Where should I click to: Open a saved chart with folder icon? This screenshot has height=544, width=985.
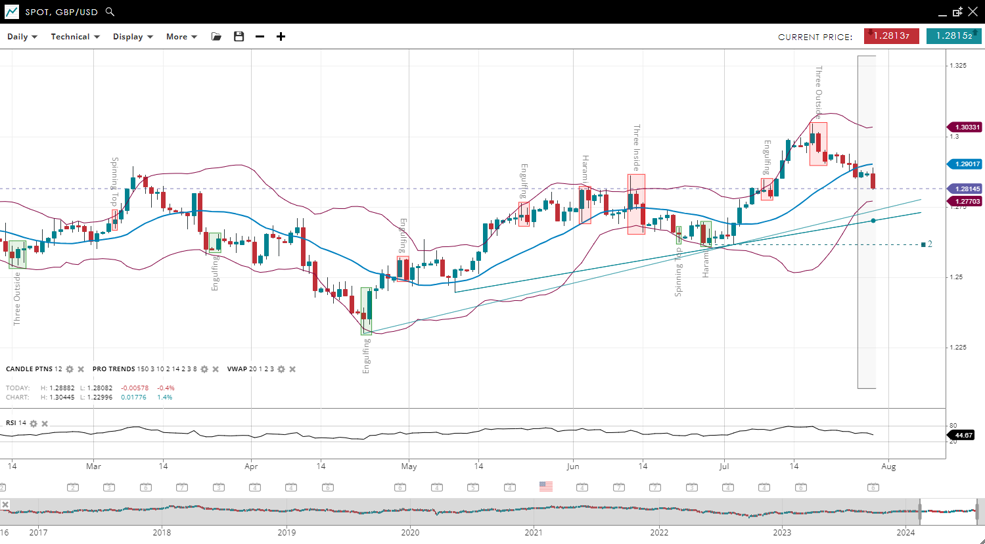tap(216, 37)
